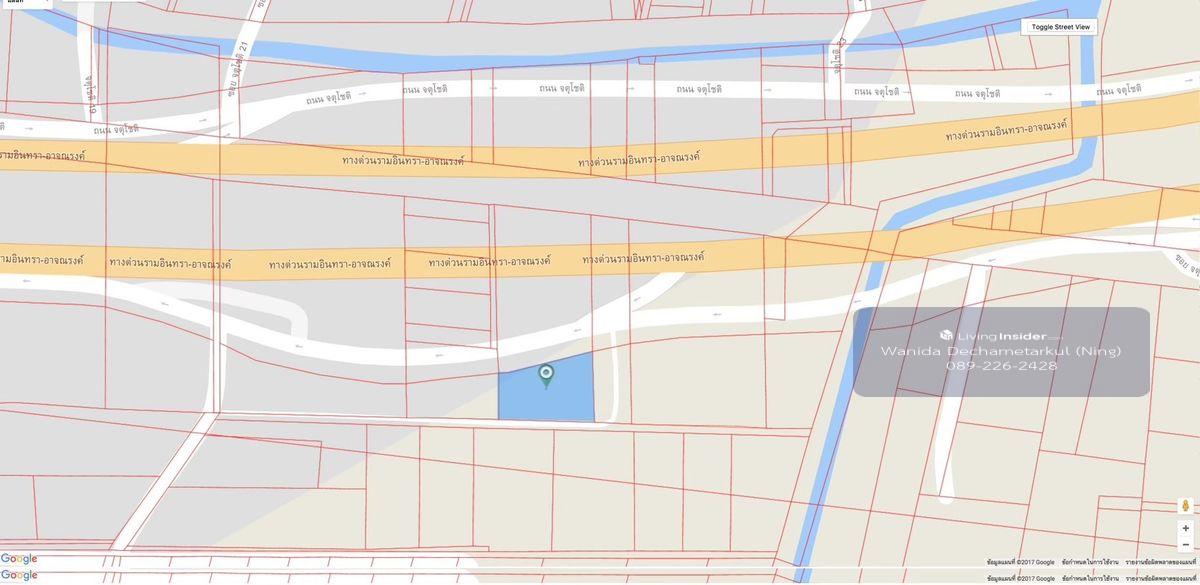This screenshot has width=1200, height=585.
Task: Zoom out with the minus button
Action: tap(1185, 545)
